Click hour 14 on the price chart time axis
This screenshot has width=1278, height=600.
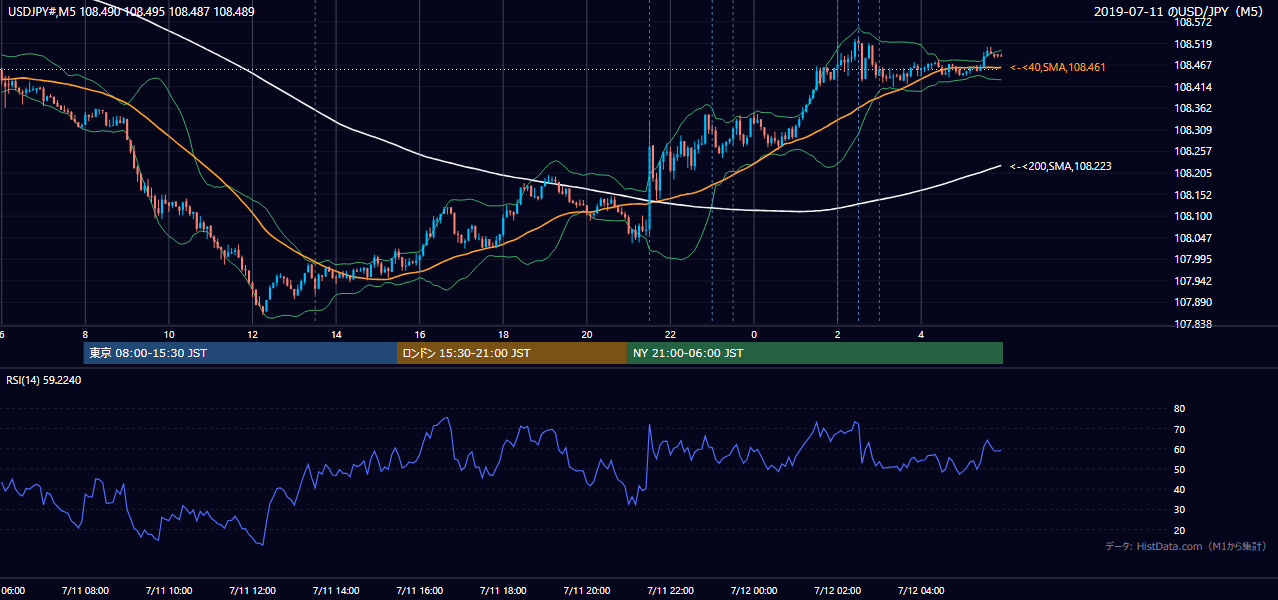click(x=337, y=334)
